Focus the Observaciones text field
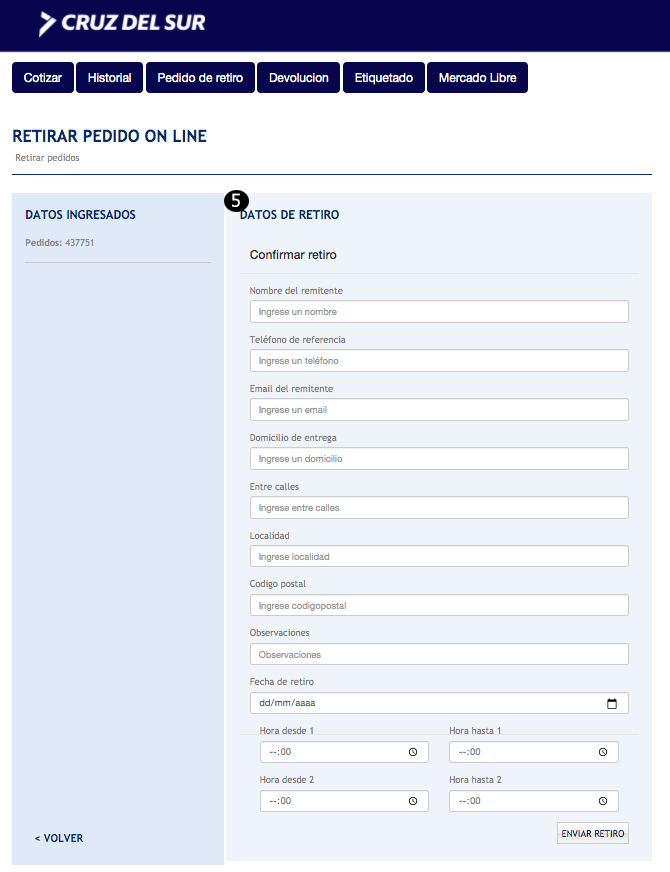670x872 pixels. click(x=439, y=654)
